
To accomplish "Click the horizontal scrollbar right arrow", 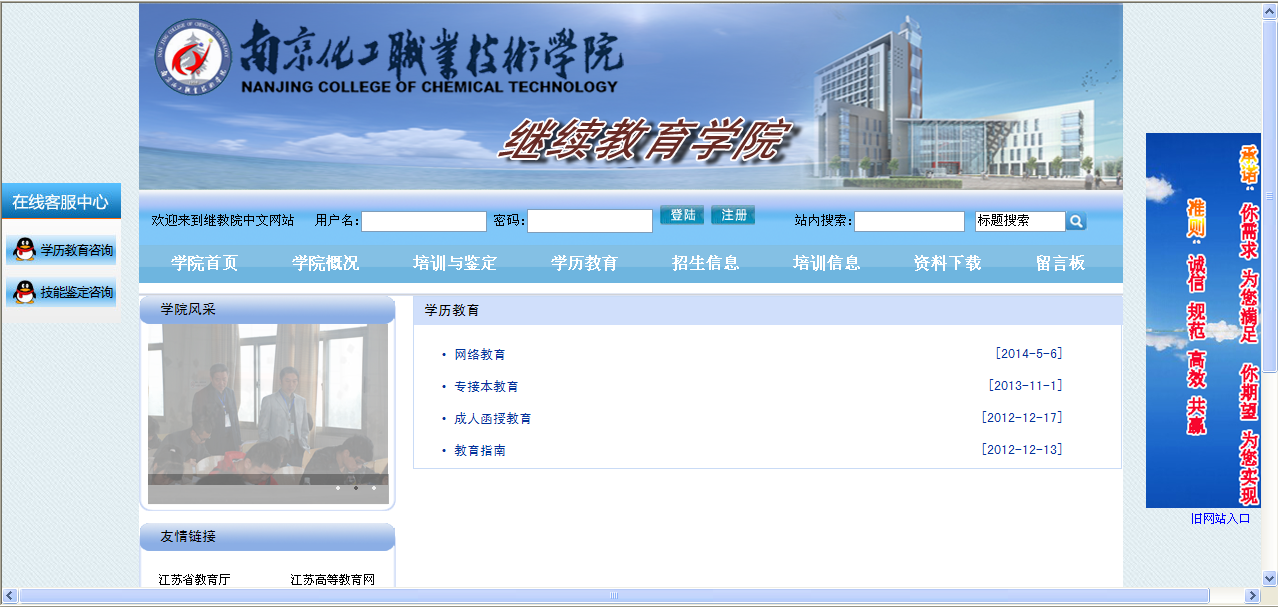I will (x=1250, y=596).
